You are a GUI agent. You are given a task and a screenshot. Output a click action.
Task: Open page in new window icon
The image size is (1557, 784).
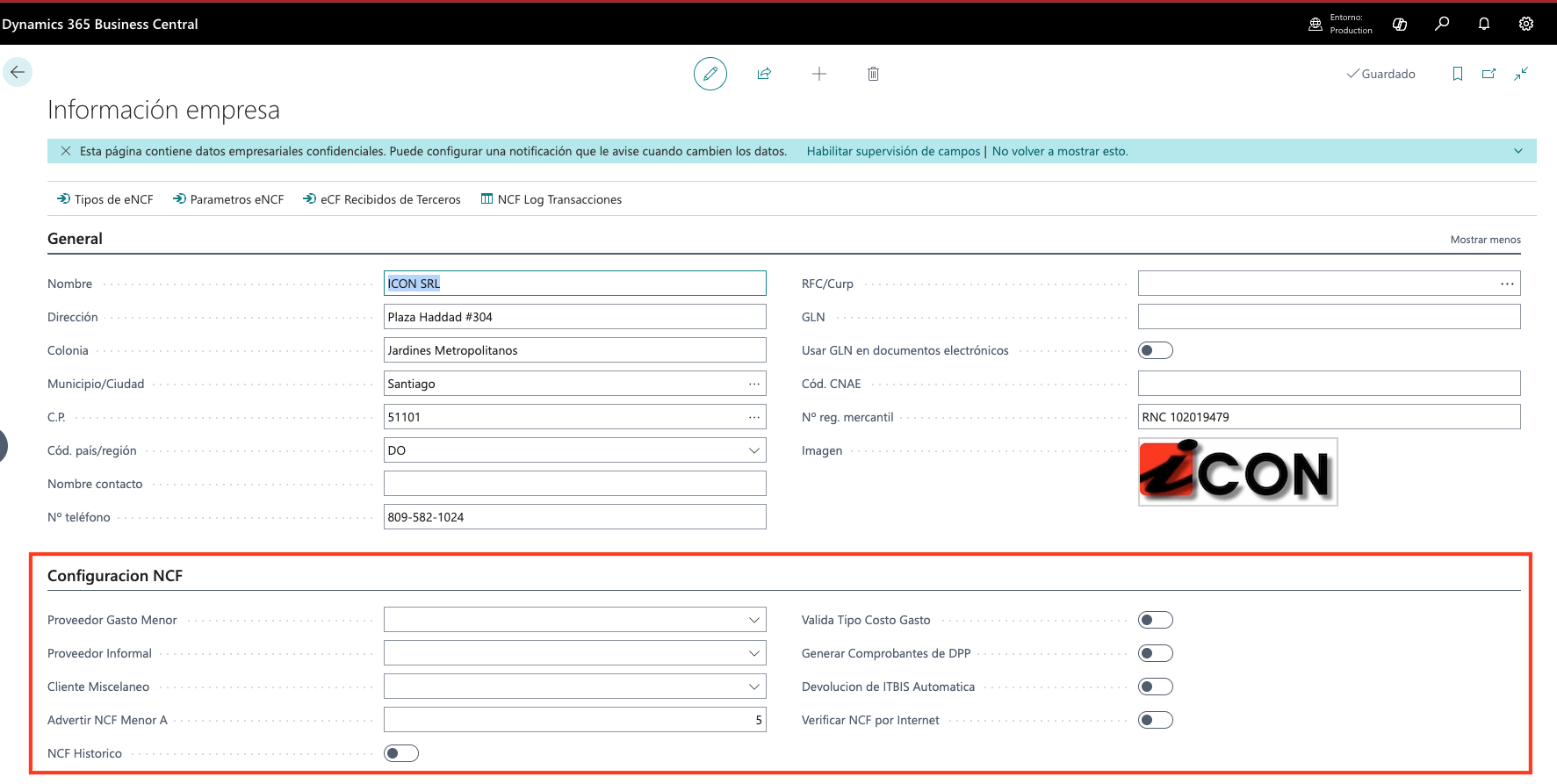[x=1489, y=74]
